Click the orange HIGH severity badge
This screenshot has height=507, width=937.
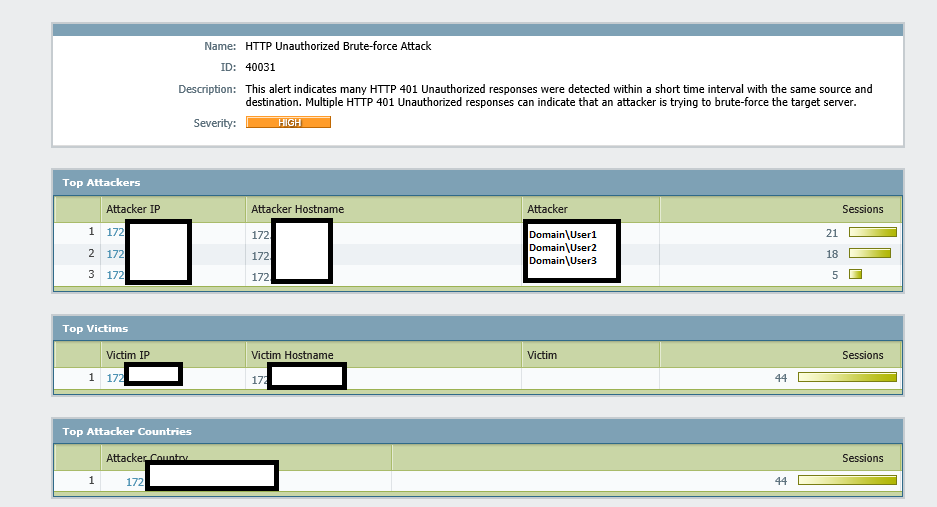pyautogui.click(x=288, y=123)
